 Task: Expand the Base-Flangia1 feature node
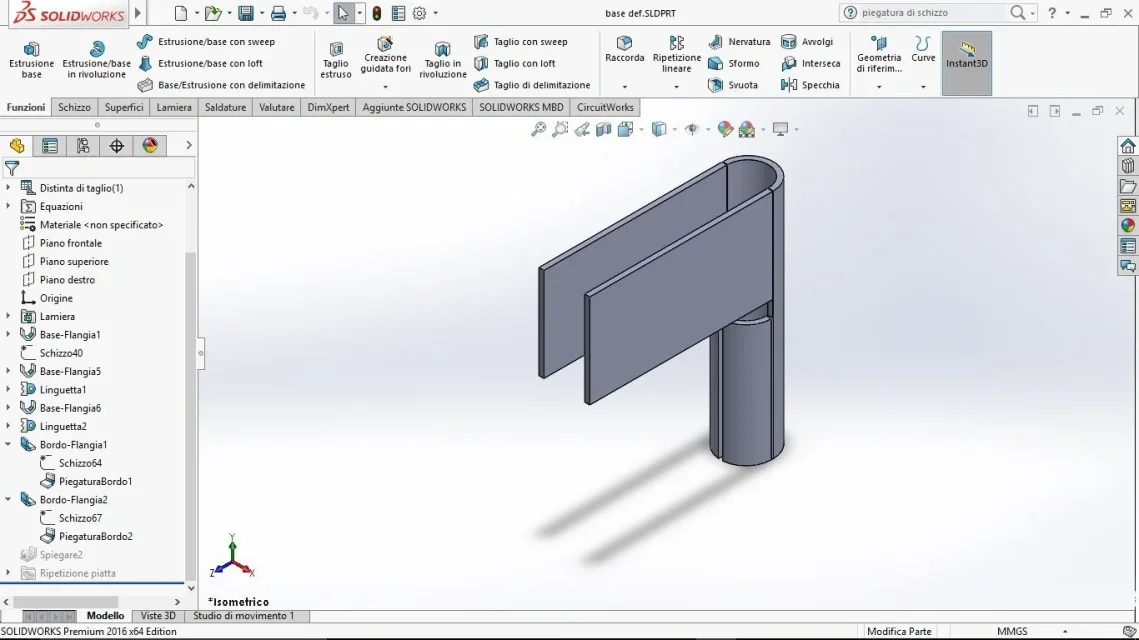(8, 335)
